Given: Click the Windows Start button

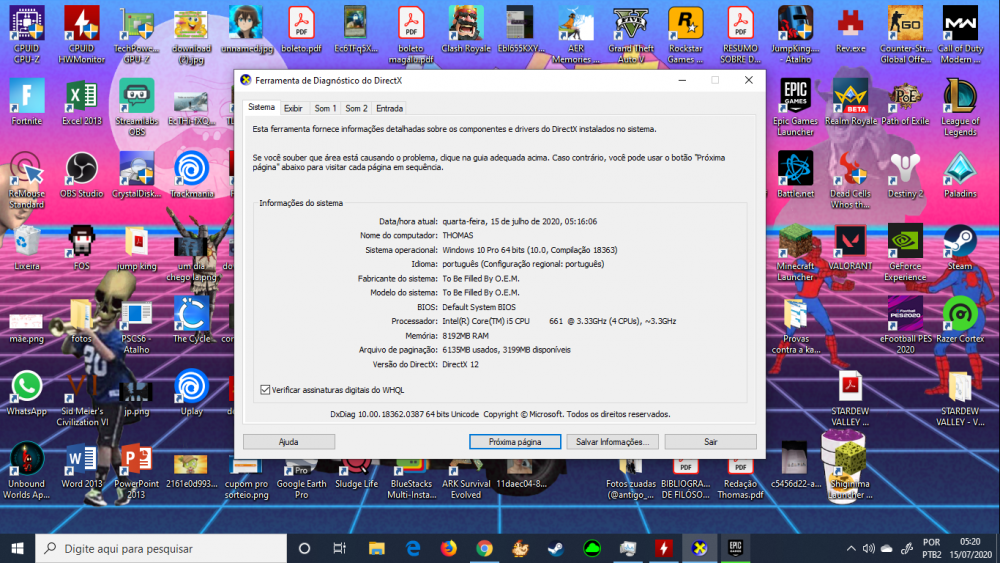Looking at the screenshot, I should (x=17, y=548).
